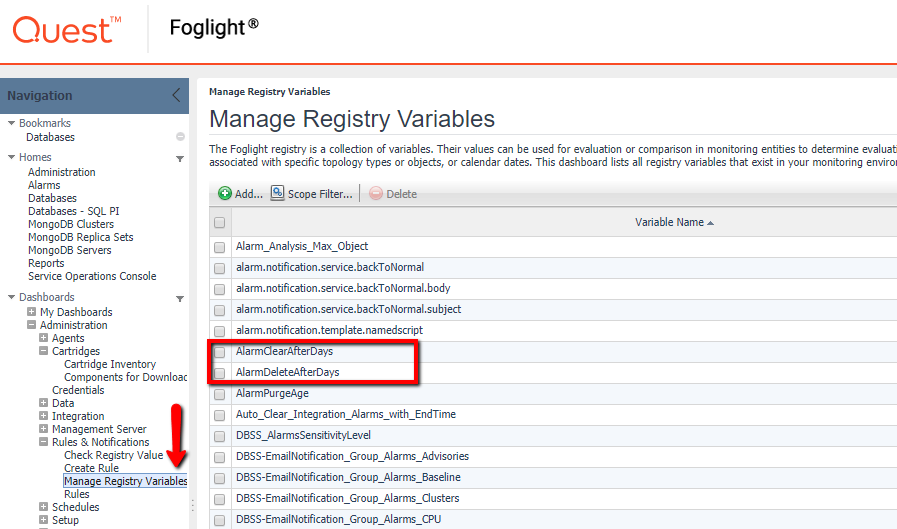
Task: Expand the Schedules tree node
Action: [43, 507]
